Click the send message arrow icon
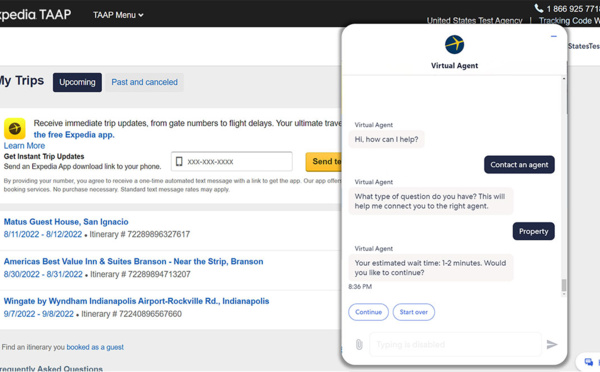The image size is (600, 372). 552,344
